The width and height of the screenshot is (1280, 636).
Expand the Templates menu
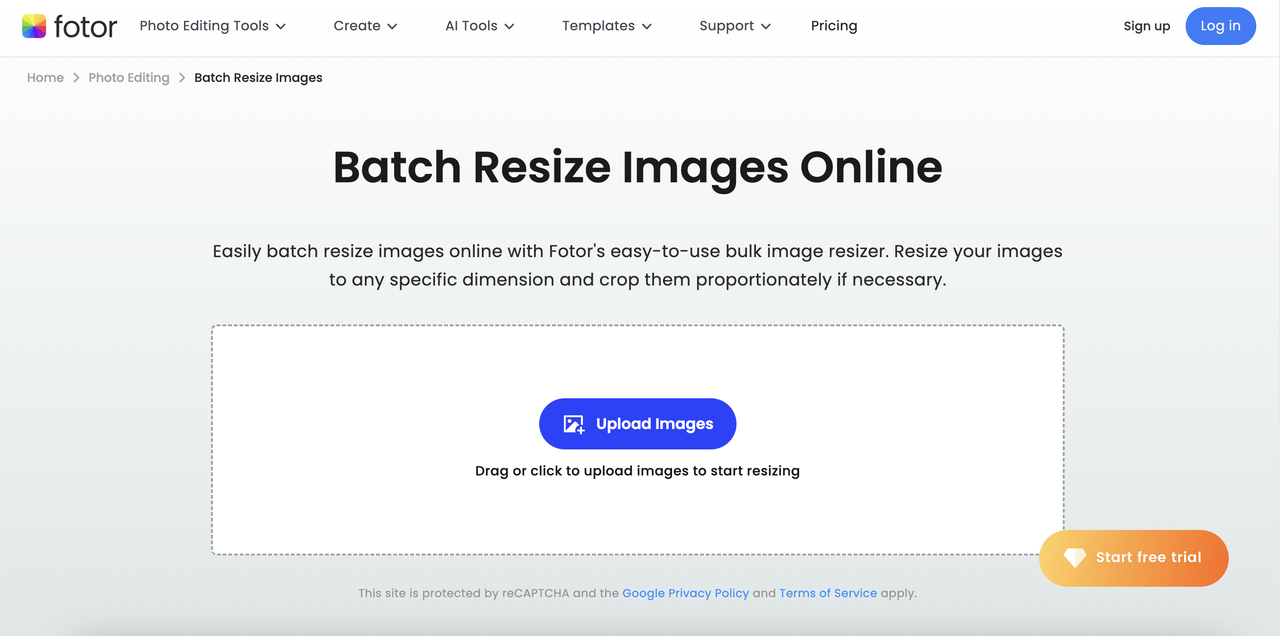point(607,26)
